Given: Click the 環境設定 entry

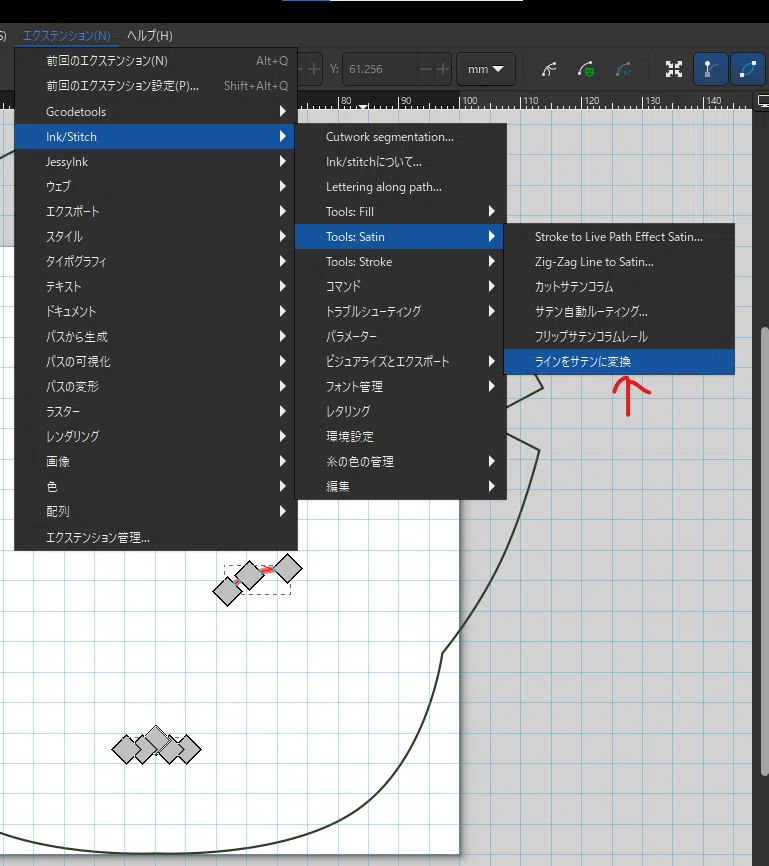Looking at the screenshot, I should coord(401,436).
